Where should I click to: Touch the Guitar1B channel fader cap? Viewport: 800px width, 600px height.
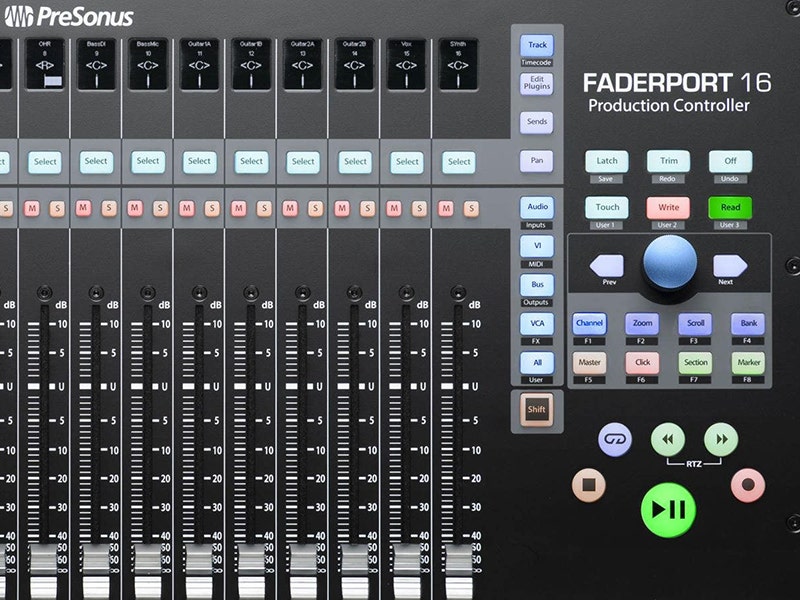252,571
